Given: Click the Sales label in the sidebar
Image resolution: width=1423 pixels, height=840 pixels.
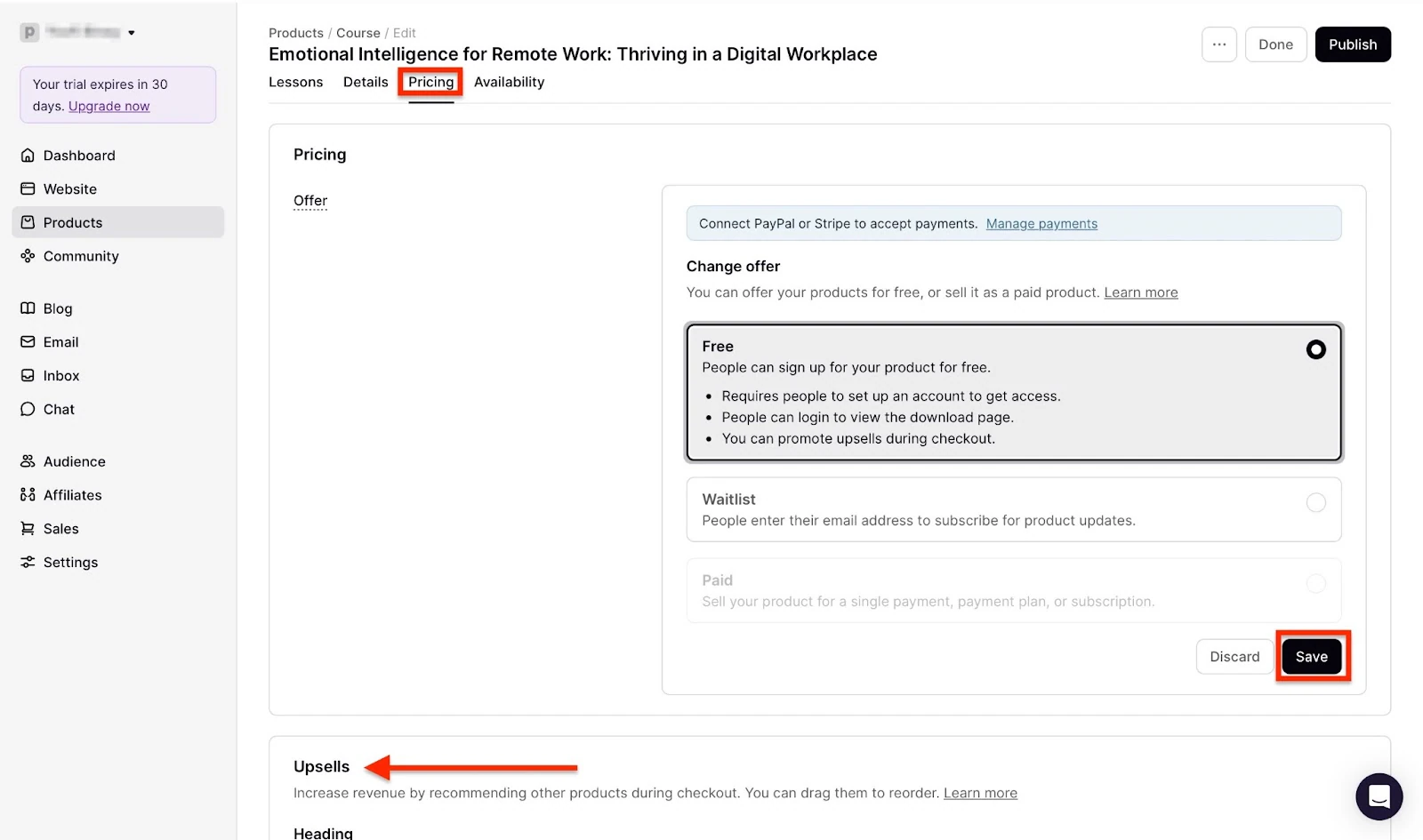Looking at the screenshot, I should 61,529.
